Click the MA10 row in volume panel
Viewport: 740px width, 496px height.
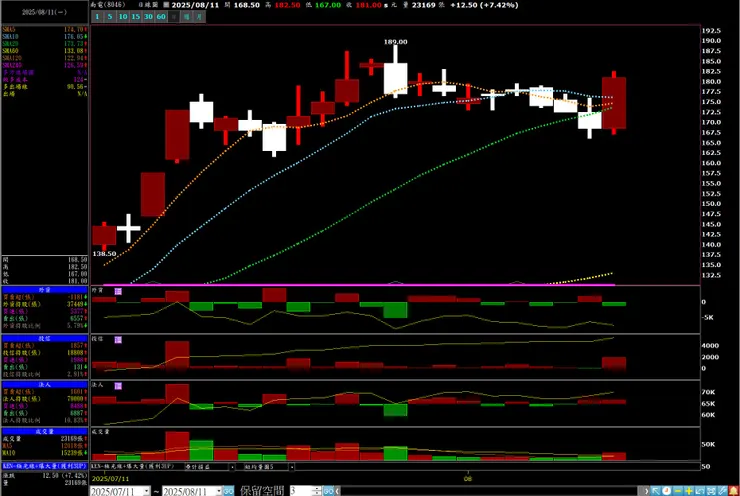pyautogui.click(x=44, y=453)
